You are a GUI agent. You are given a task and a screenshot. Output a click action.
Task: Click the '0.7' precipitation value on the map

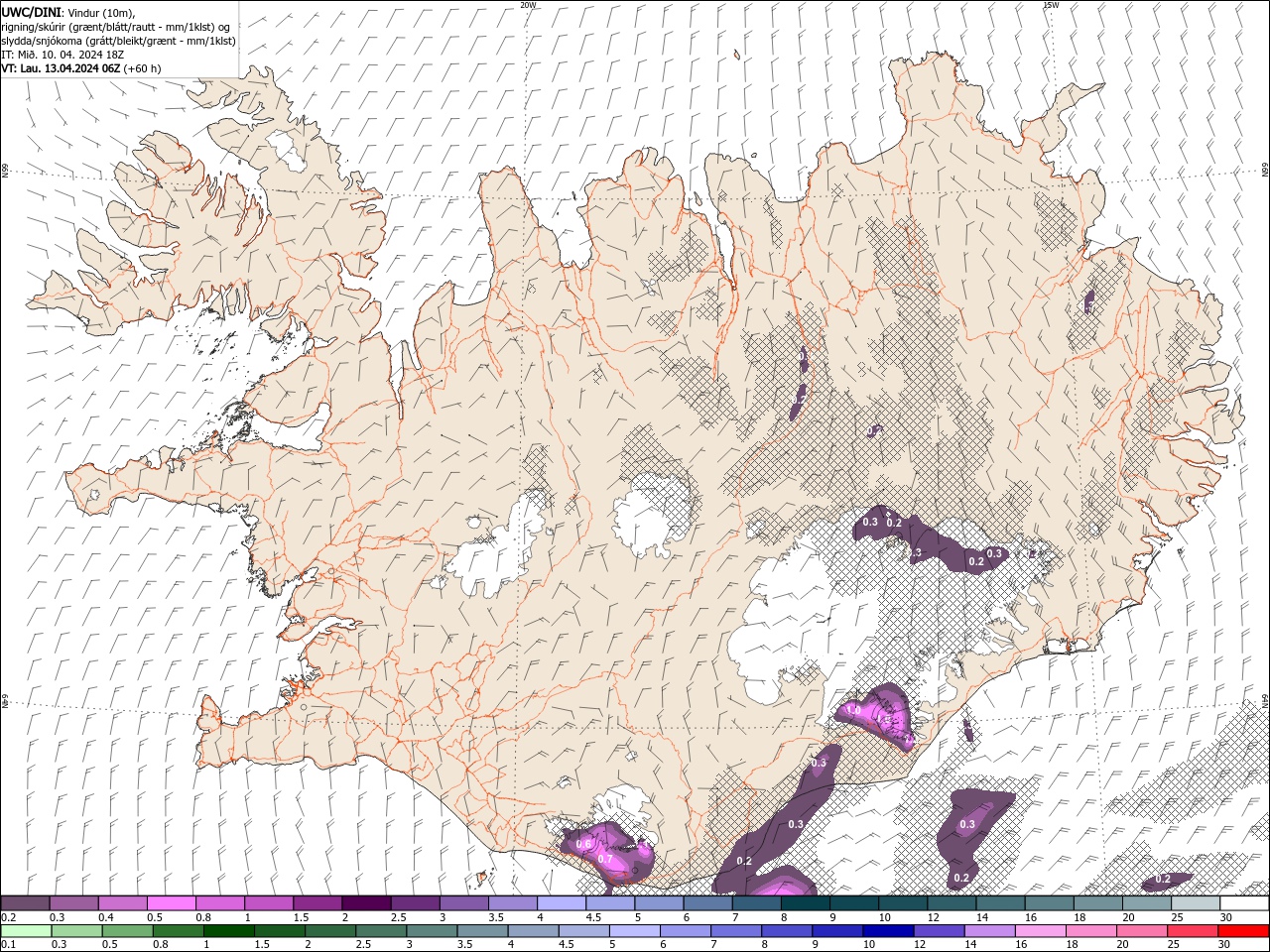[606, 859]
